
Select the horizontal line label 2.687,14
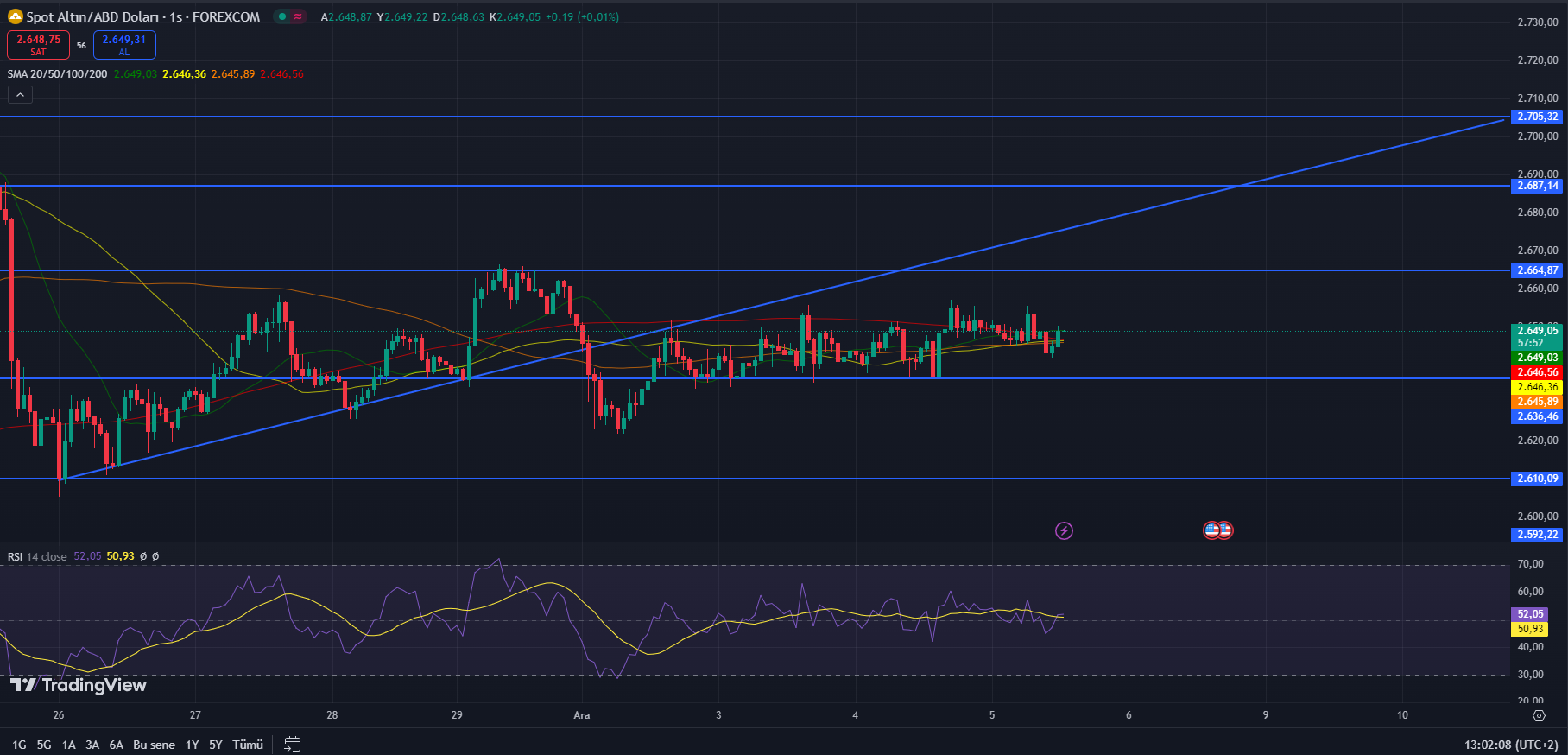point(1538,186)
